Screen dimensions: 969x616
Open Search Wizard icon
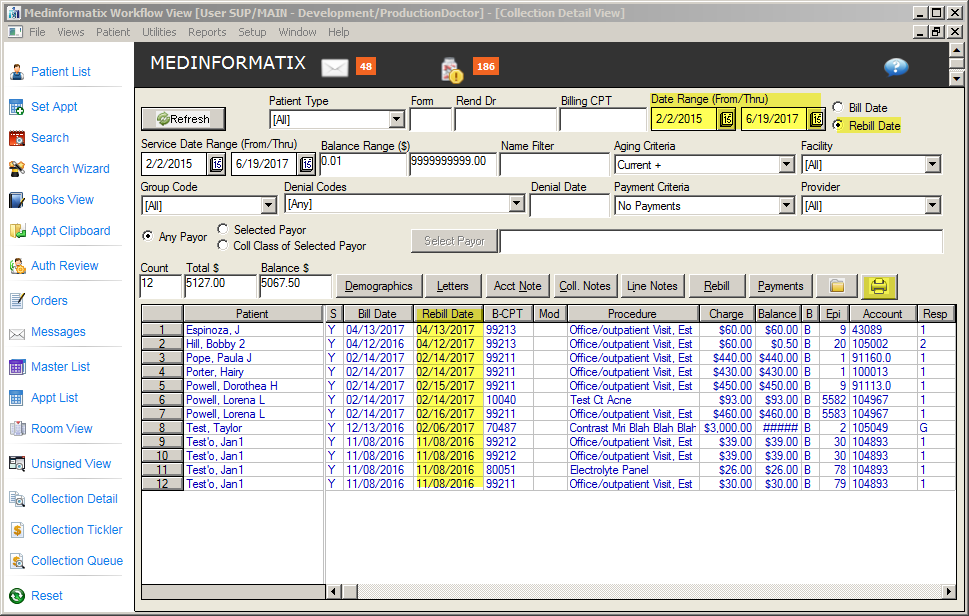17,169
